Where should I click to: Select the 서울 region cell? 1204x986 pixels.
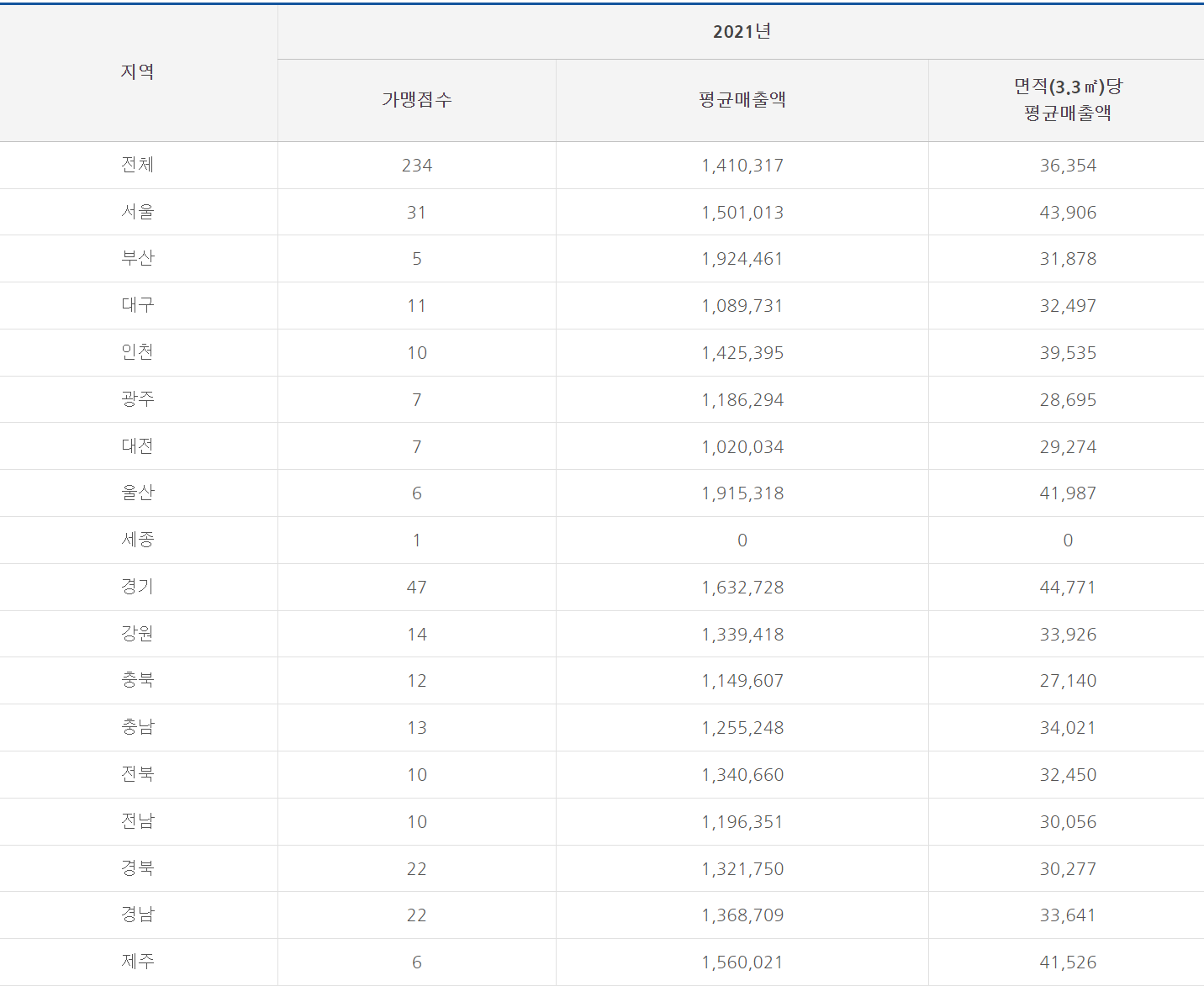coord(138,212)
